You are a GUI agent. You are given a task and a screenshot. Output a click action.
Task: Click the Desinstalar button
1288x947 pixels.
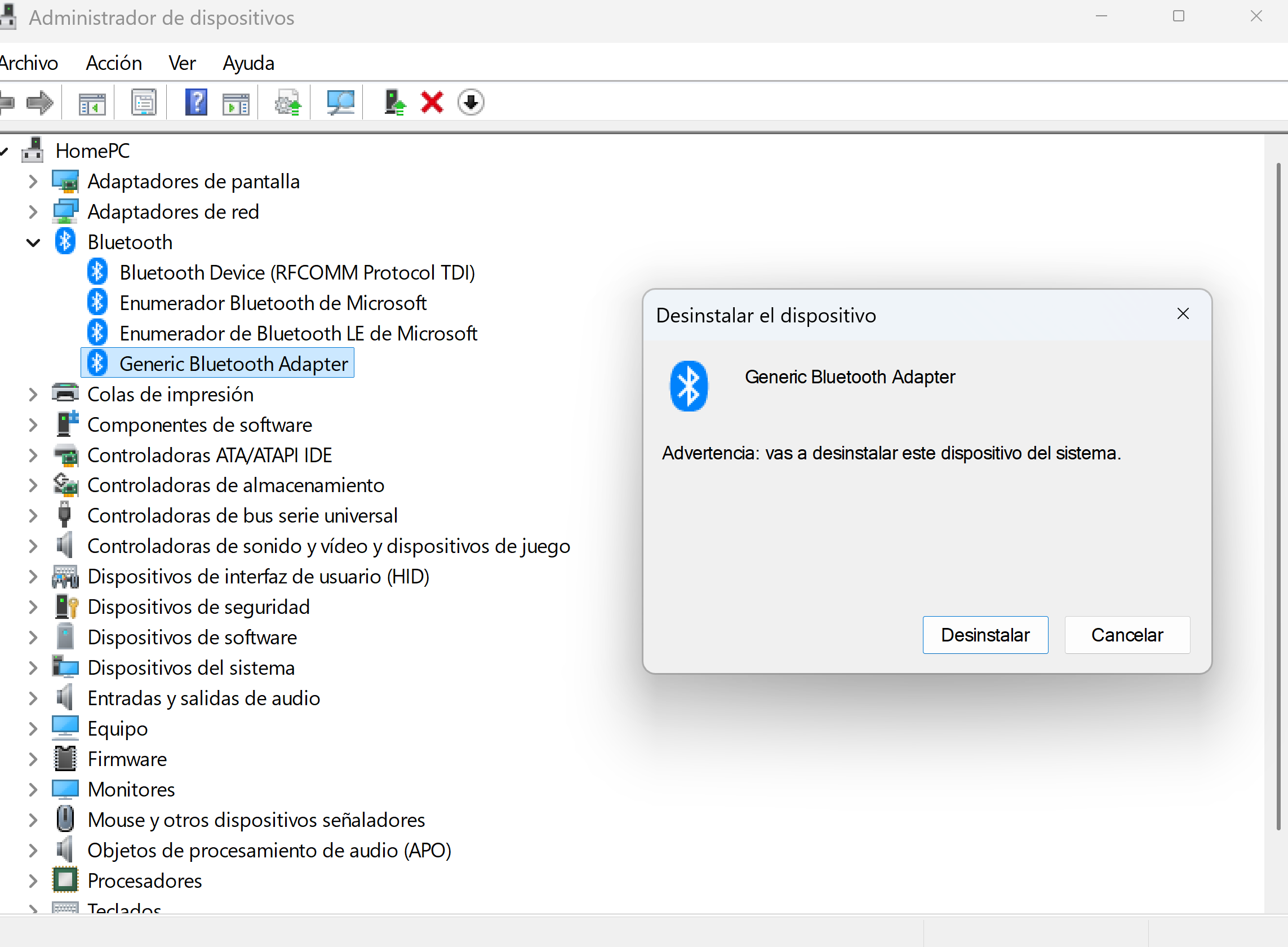[985, 635]
